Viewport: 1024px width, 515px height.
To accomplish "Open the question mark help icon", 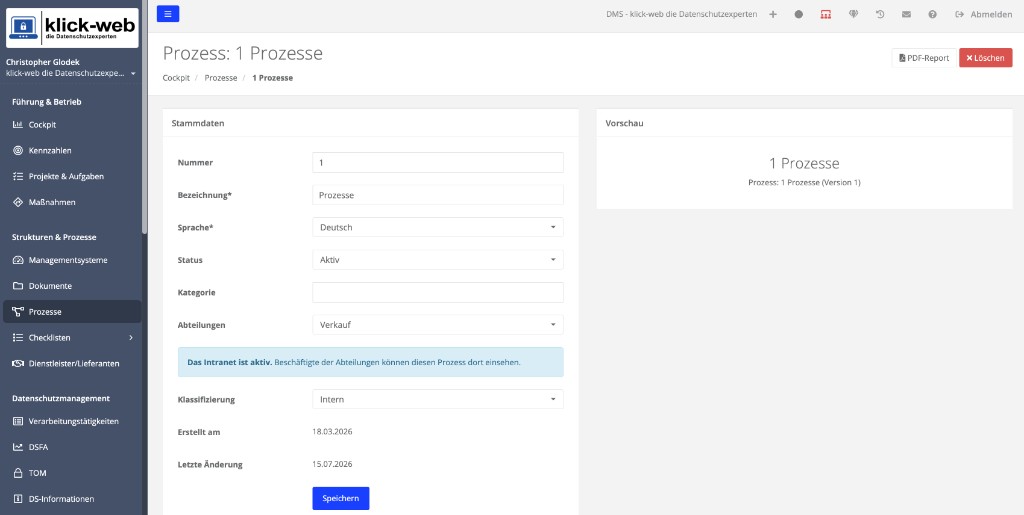I will [933, 14].
